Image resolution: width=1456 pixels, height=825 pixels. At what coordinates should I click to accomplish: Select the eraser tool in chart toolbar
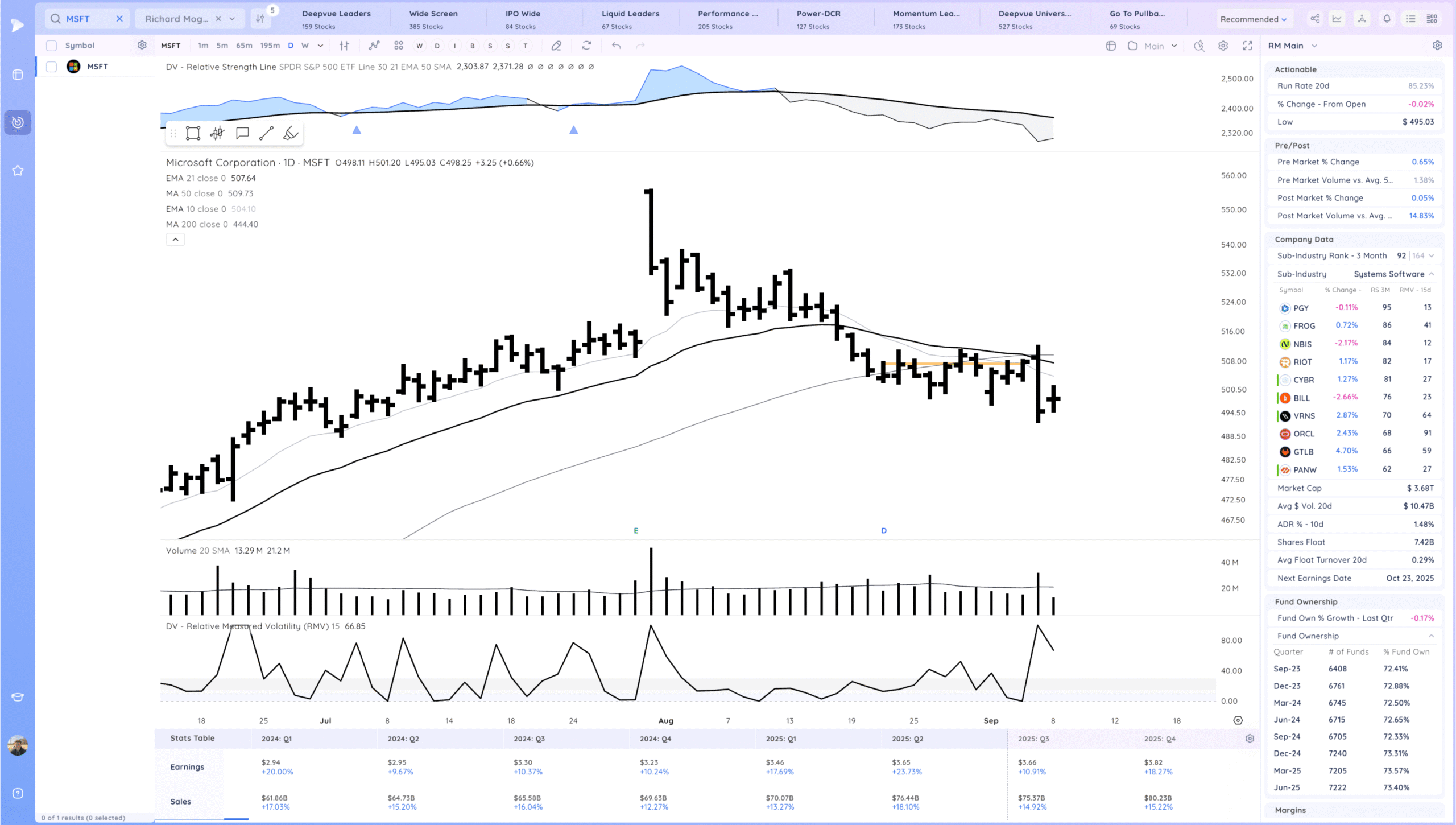[x=556, y=46]
